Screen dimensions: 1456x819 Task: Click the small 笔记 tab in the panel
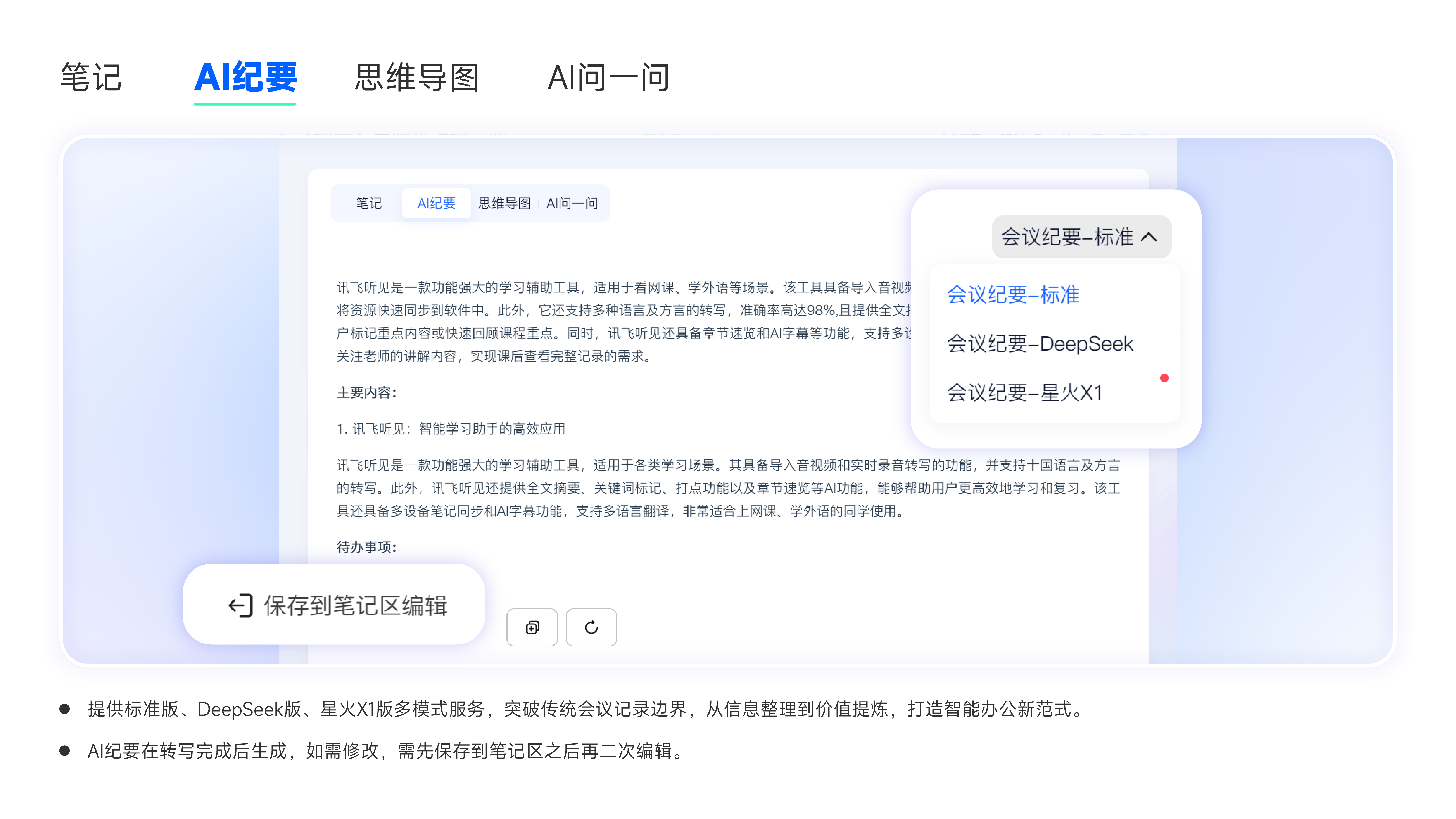(x=369, y=204)
